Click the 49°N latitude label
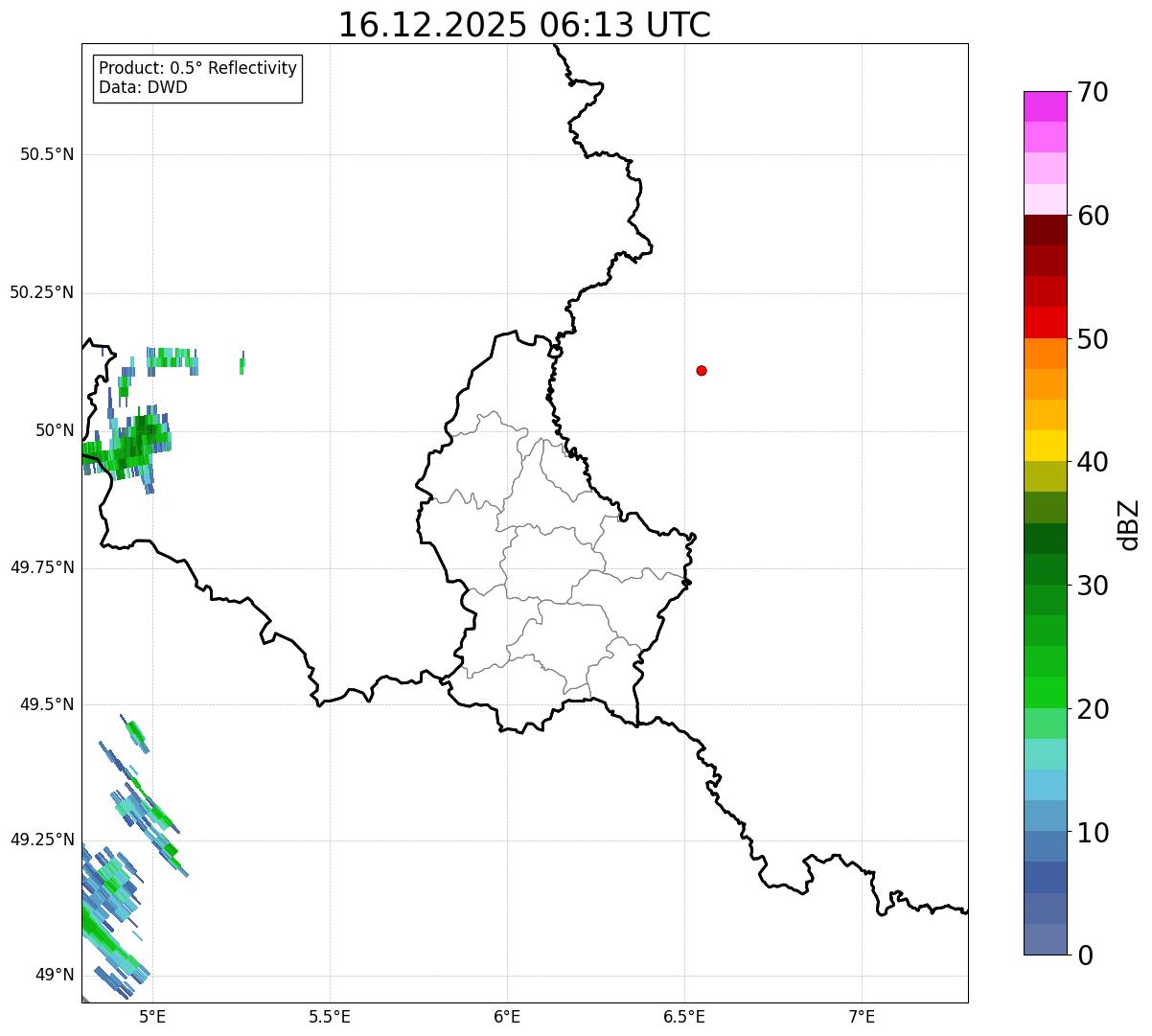The height and width of the screenshot is (1036, 1152). tap(56, 976)
